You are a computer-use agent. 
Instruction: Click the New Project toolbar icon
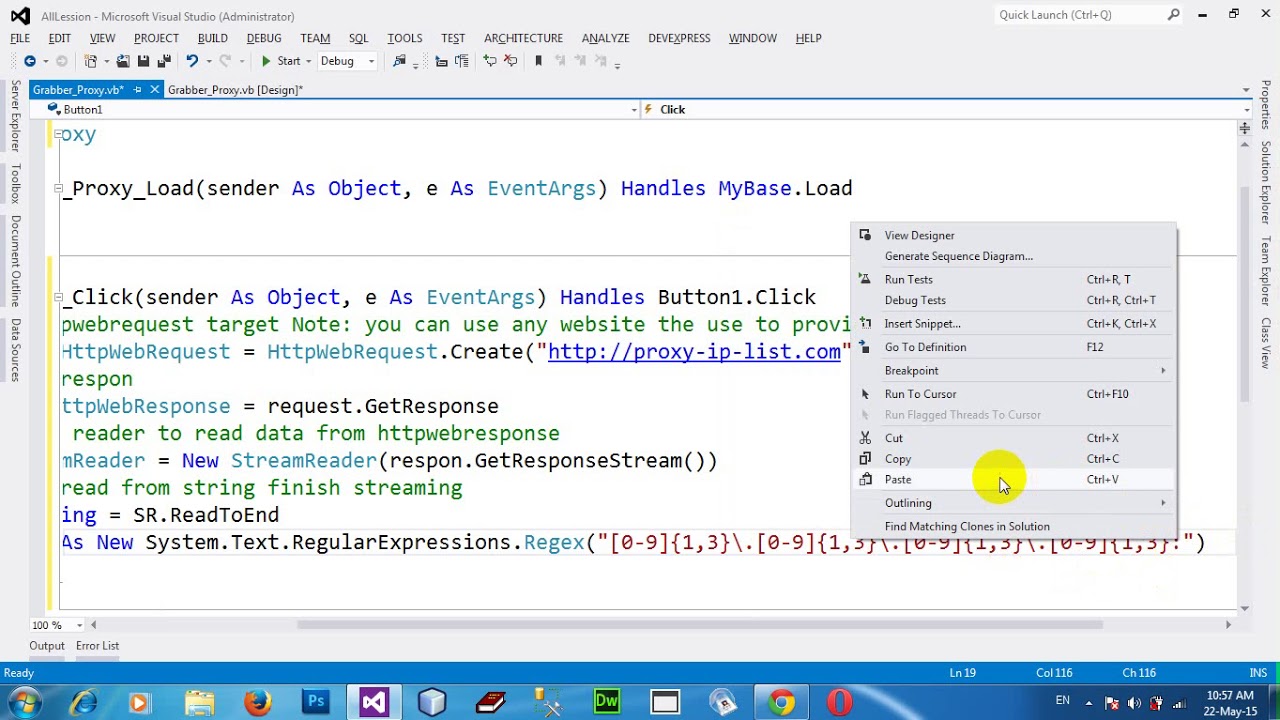90,61
